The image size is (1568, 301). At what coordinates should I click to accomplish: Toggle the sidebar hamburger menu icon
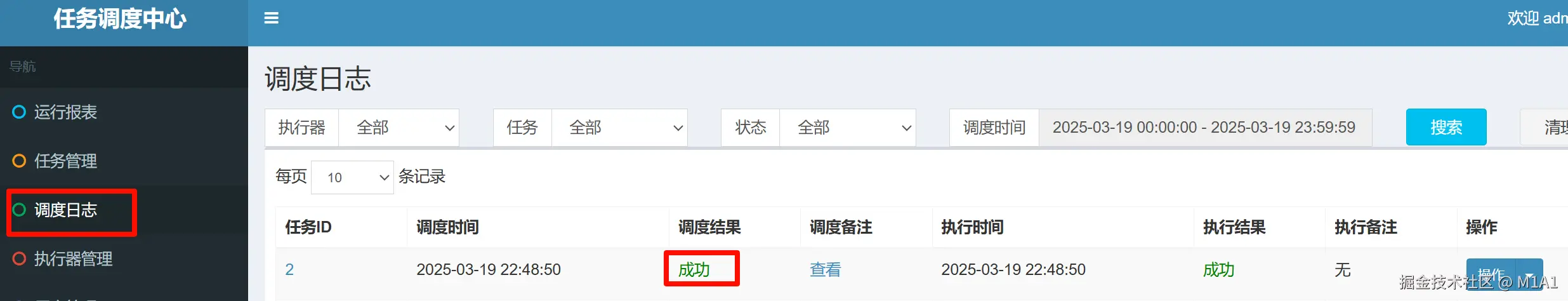(x=272, y=18)
